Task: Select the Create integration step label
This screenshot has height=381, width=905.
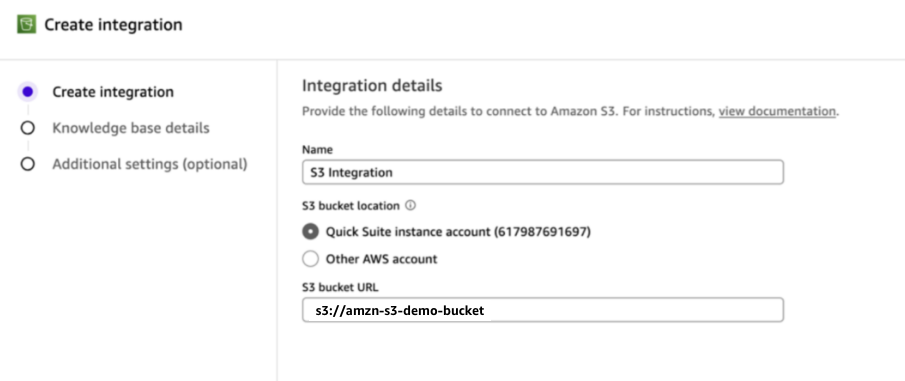Action: (x=113, y=92)
